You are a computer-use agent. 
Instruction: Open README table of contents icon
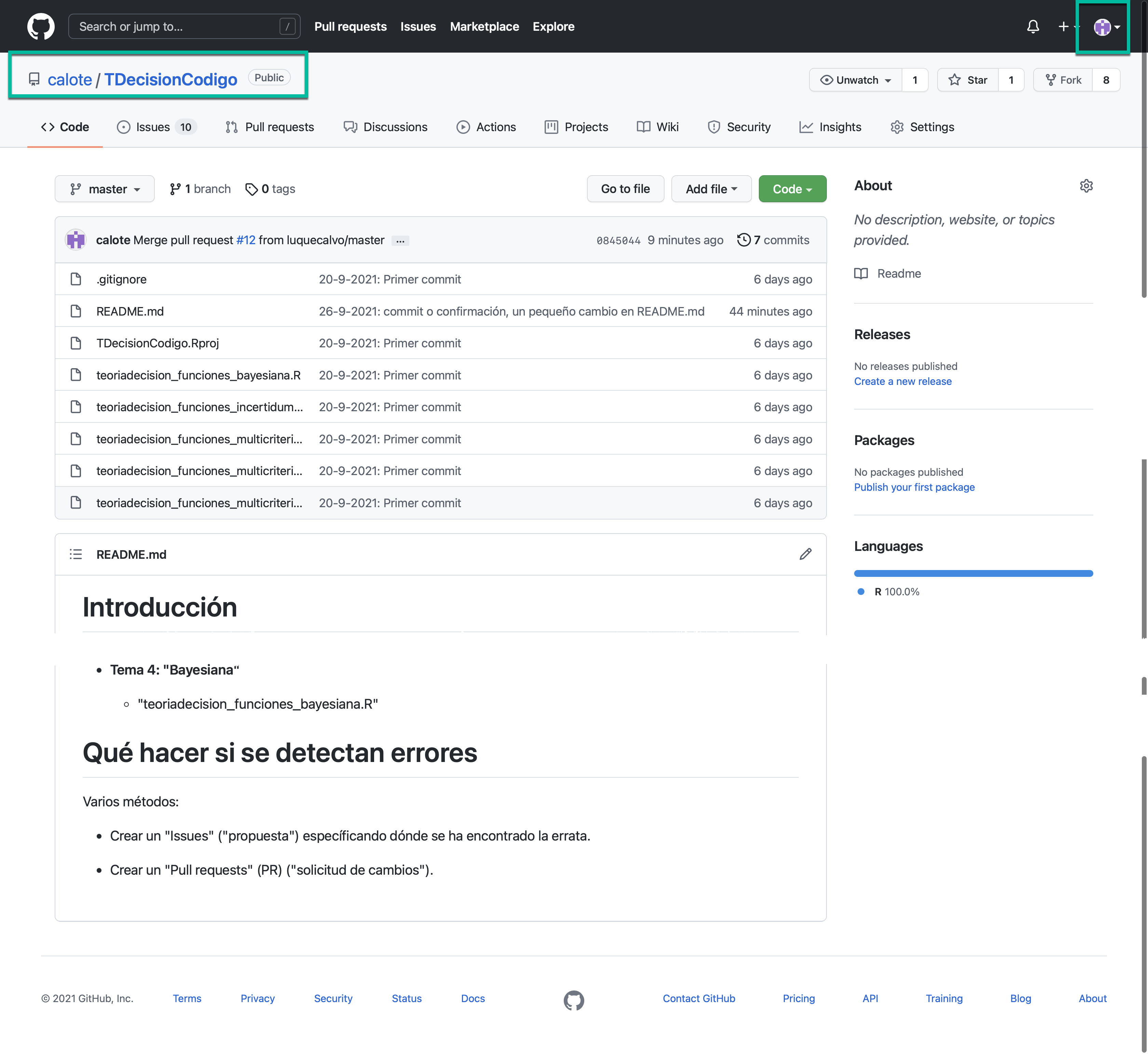[76, 554]
